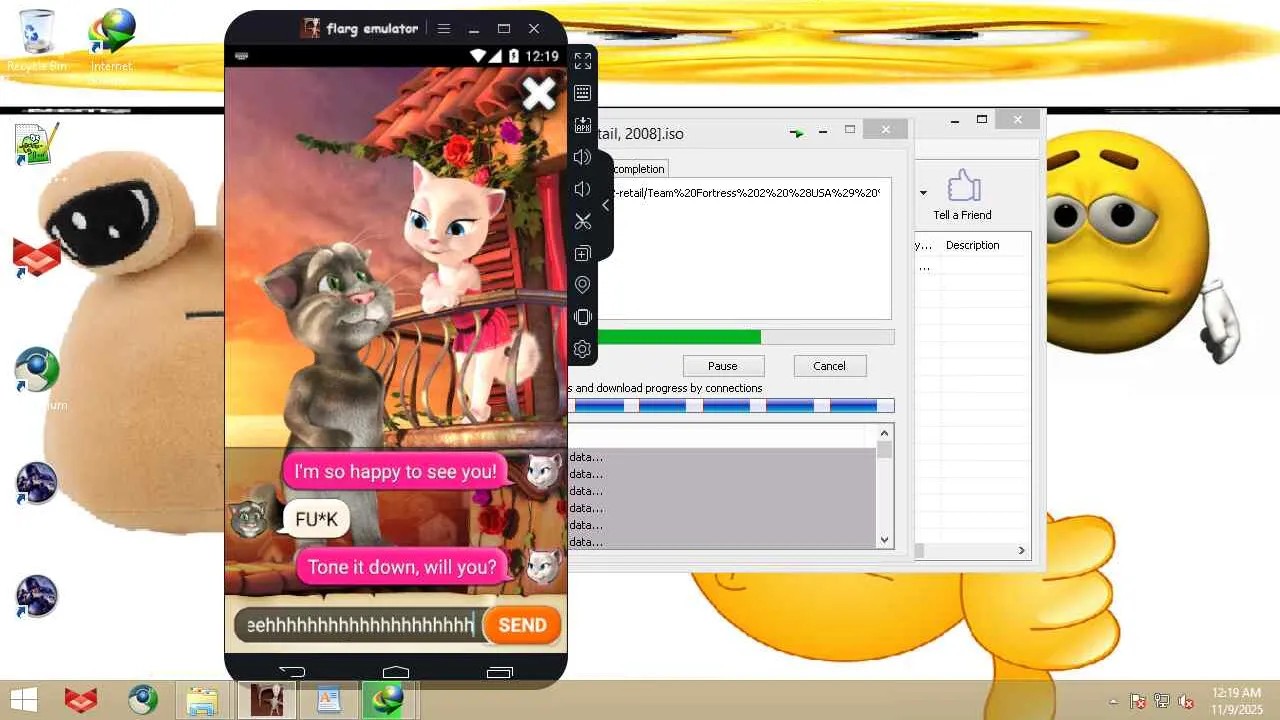The width and height of the screenshot is (1280, 720).
Task: Open the multi-instance plus icon
Action: [x=583, y=253]
